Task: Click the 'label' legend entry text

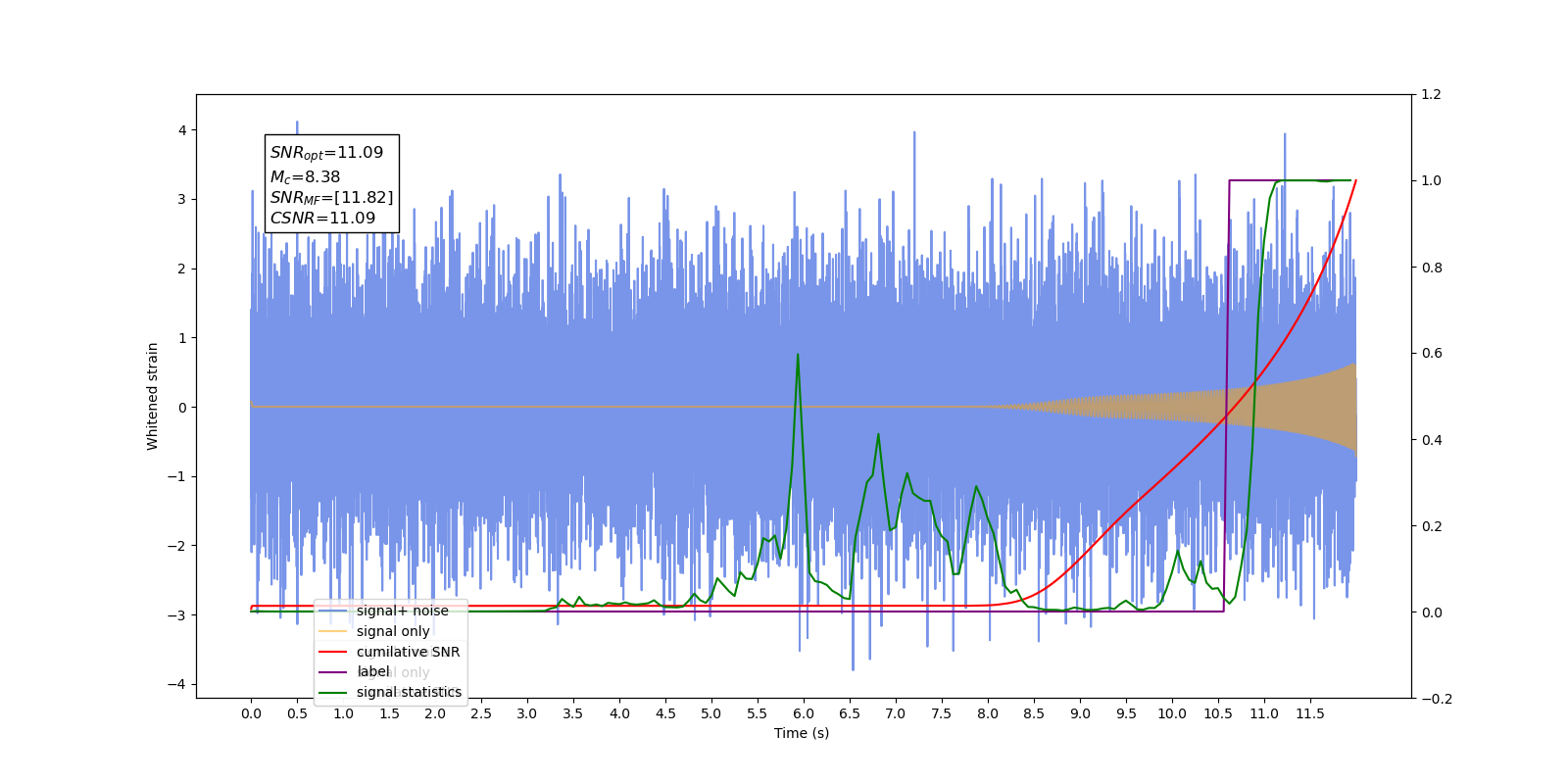Action: click(372, 671)
